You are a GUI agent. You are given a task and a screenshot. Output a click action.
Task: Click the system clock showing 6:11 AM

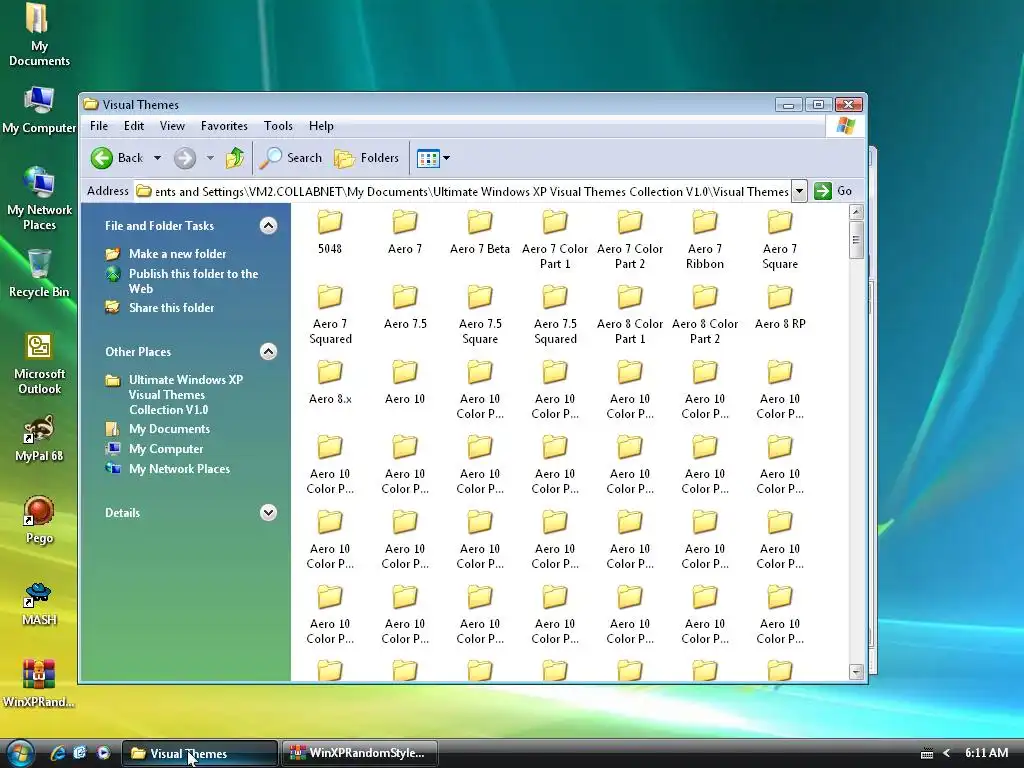tap(986, 753)
